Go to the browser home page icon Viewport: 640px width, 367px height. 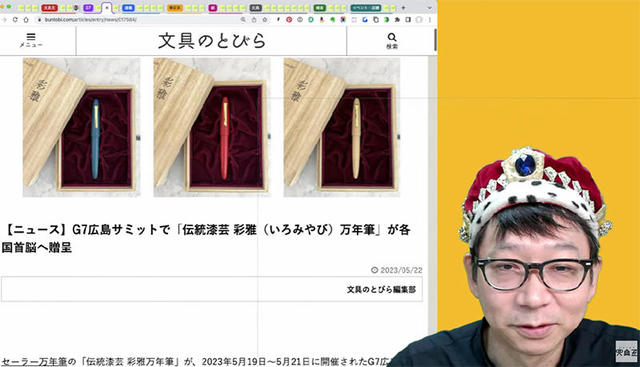pyautogui.click(x=26, y=20)
